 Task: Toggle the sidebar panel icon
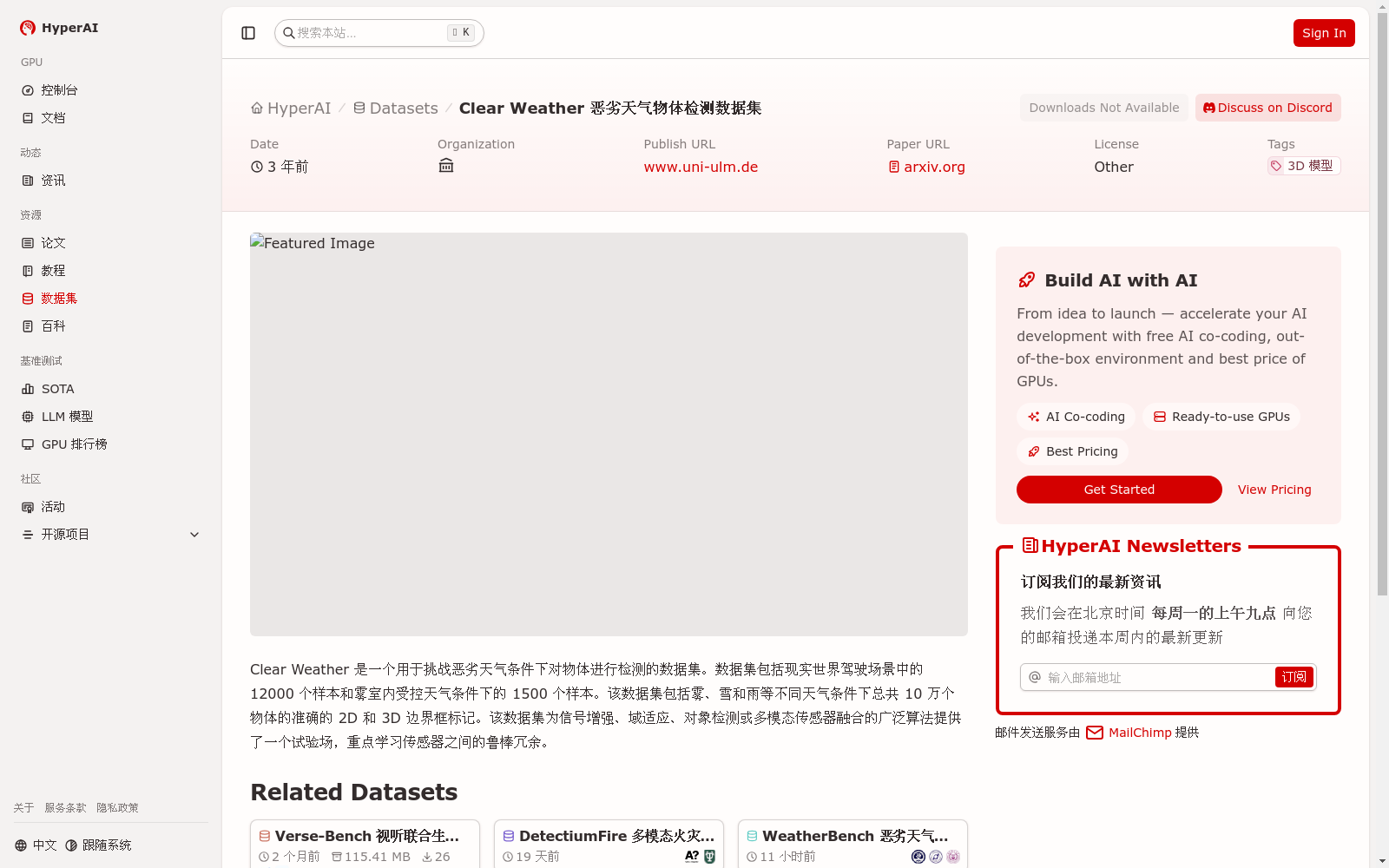(x=248, y=33)
